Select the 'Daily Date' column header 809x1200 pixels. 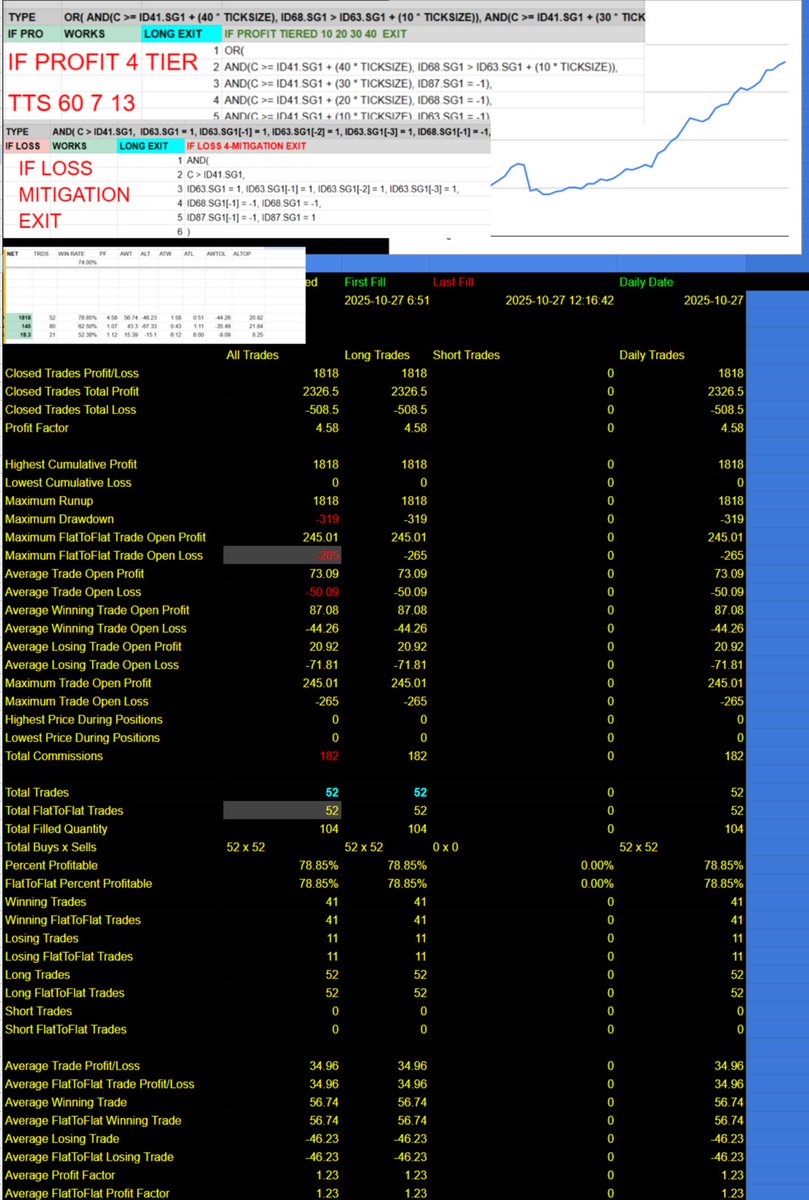point(646,282)
